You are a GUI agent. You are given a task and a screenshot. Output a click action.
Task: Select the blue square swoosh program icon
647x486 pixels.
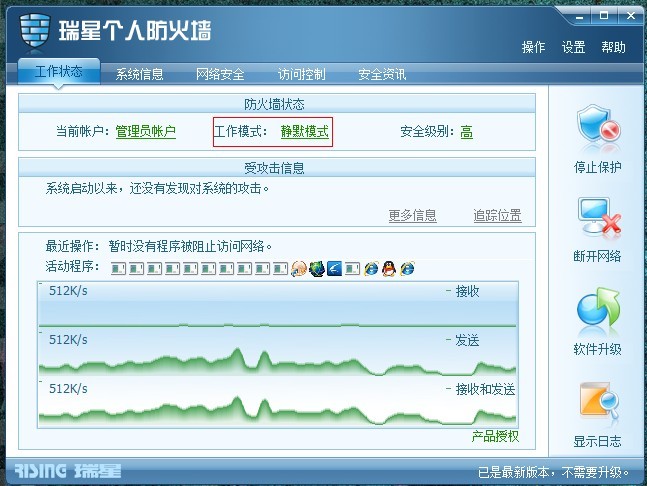[335, 269]
